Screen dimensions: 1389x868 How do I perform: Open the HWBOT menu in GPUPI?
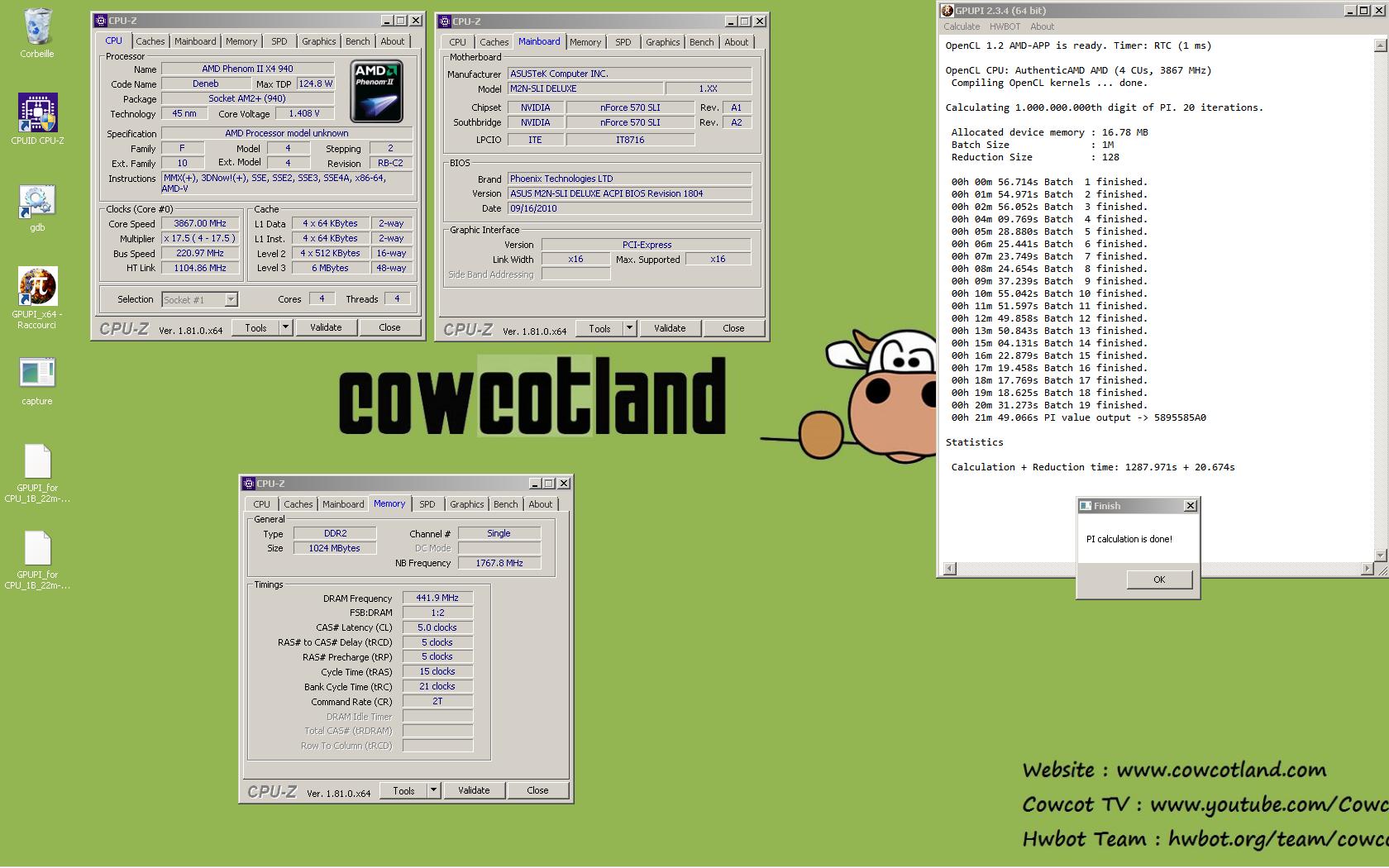(1005, 26)
